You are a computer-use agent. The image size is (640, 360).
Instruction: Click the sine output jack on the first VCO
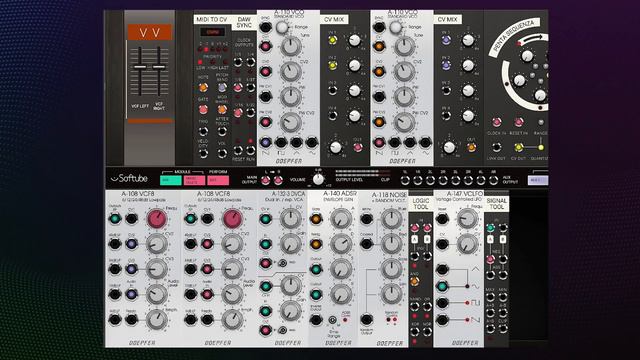click(x=311, y=142)
